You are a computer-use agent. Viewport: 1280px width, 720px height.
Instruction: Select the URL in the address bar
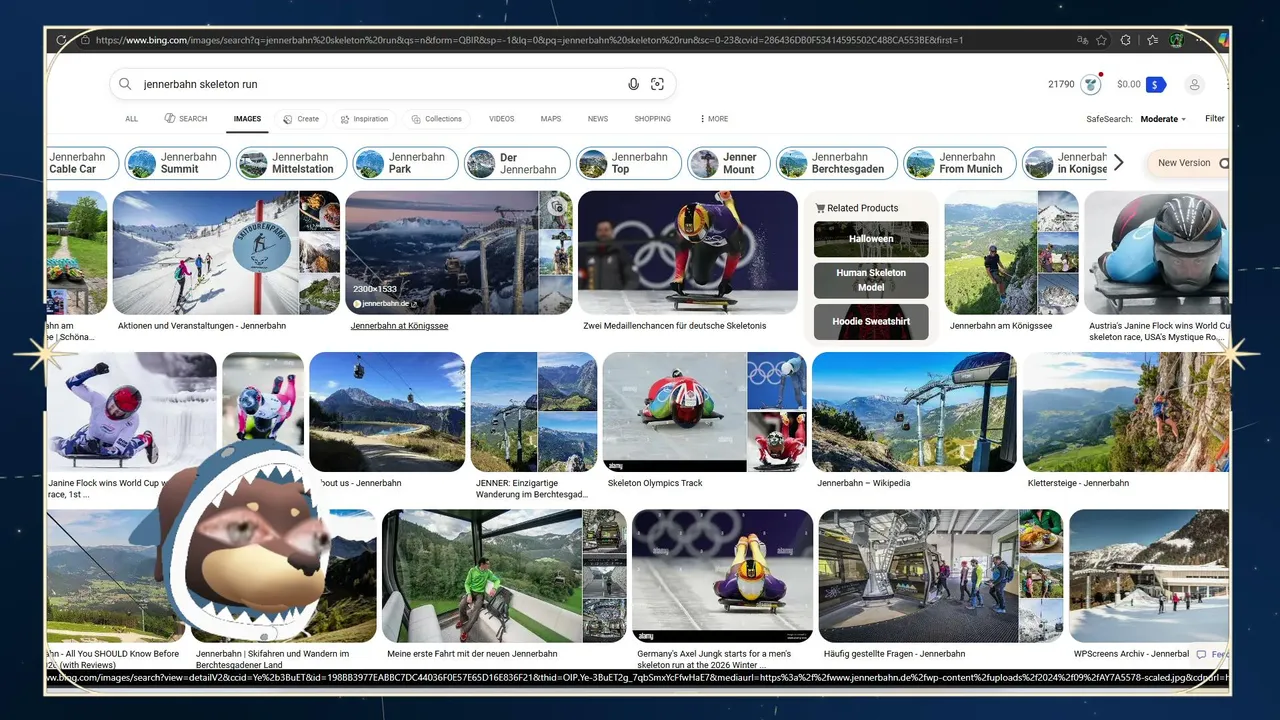tap(530, 40)
